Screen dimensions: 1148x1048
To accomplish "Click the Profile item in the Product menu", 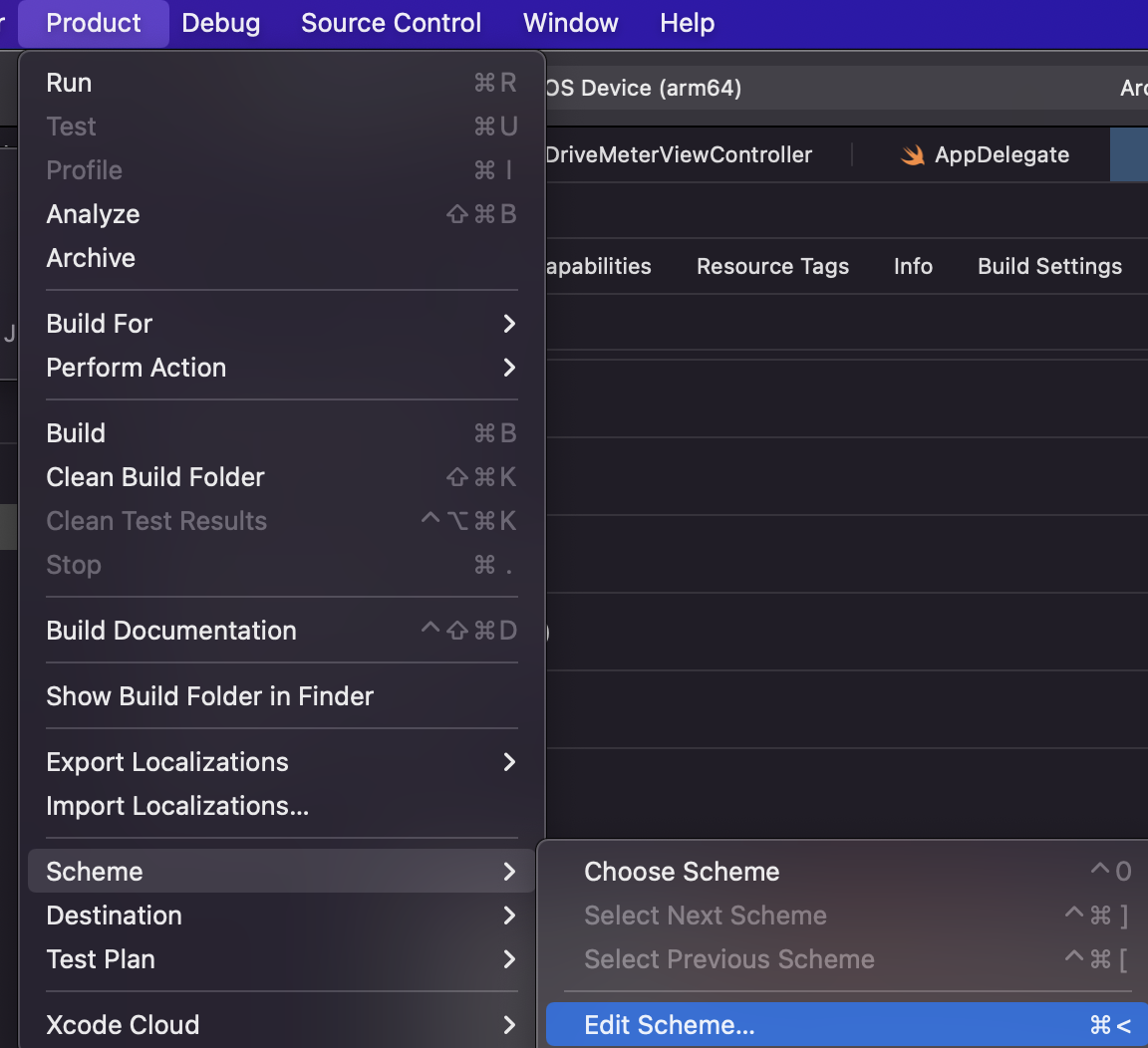I will tap(282, 170).
